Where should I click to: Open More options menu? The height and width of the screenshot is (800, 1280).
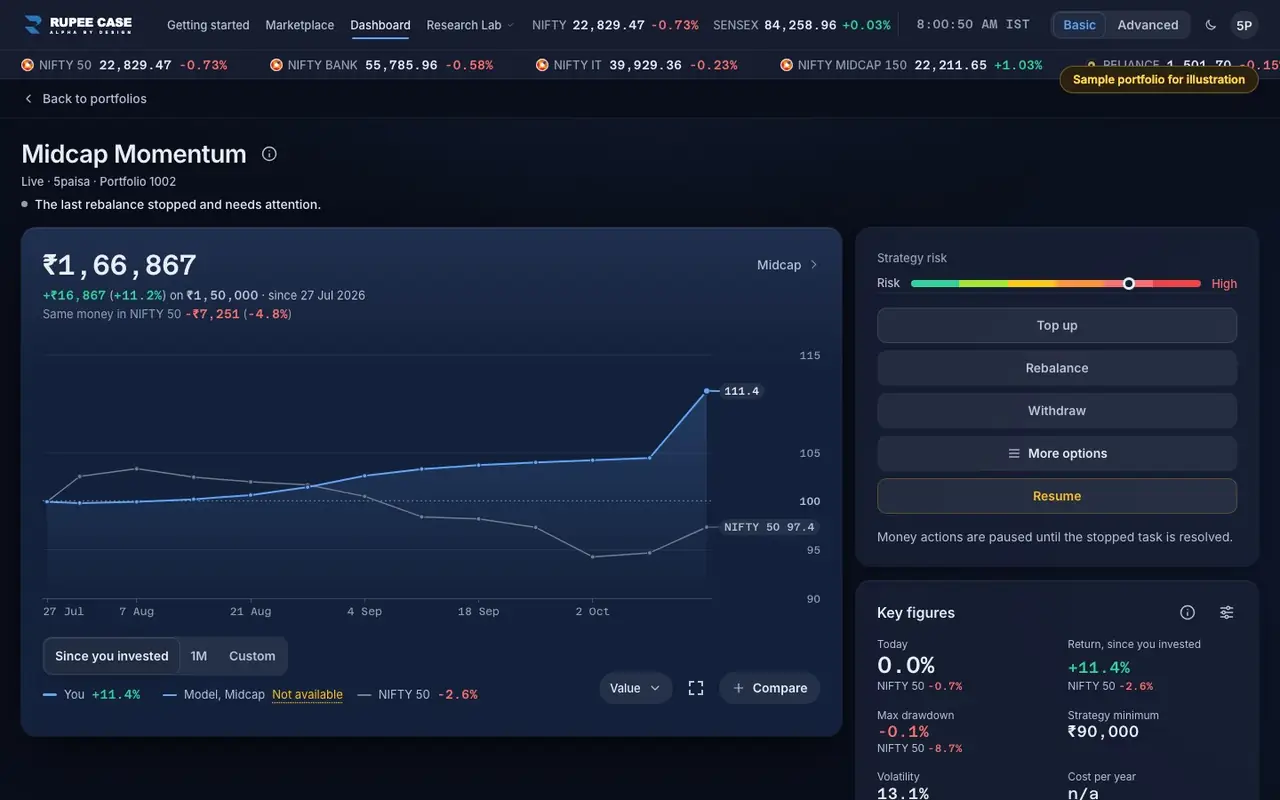1057,453
